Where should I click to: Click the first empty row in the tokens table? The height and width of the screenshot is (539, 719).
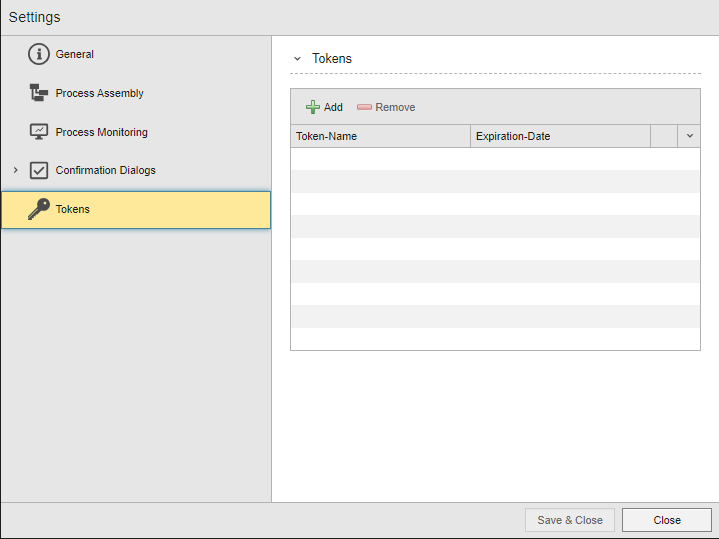495,159
